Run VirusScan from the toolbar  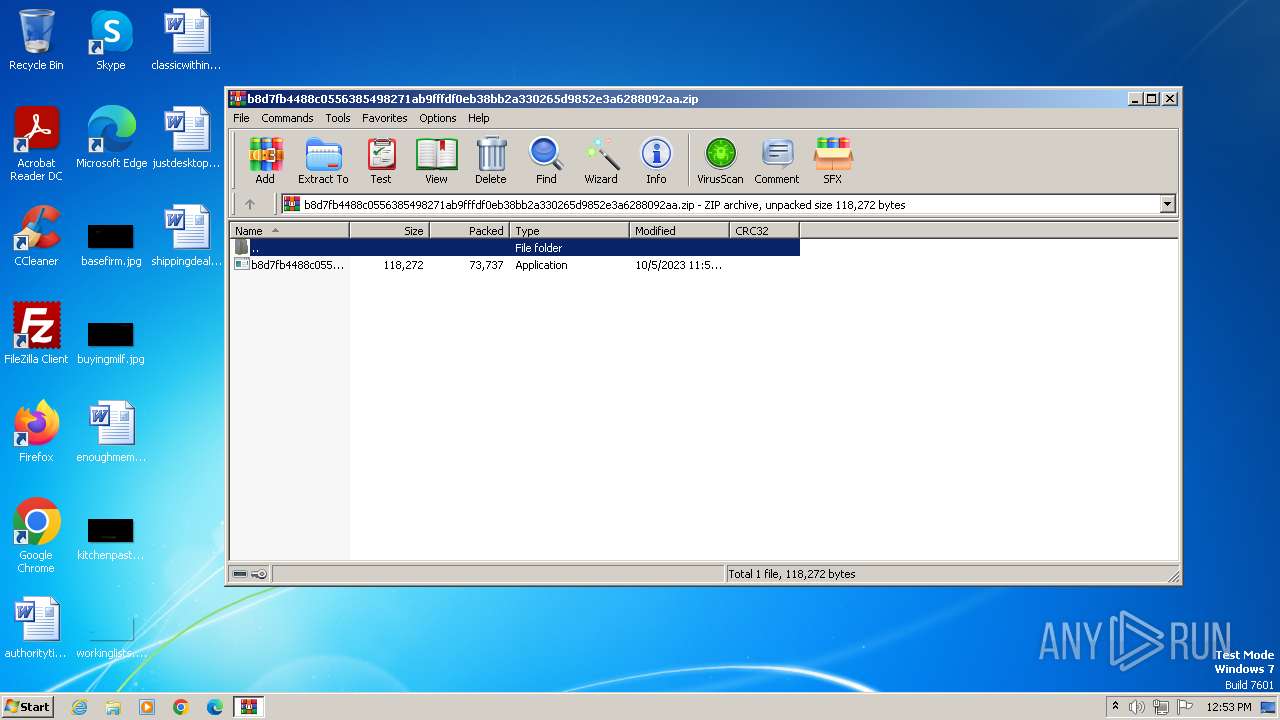click(x=720, y=161)
